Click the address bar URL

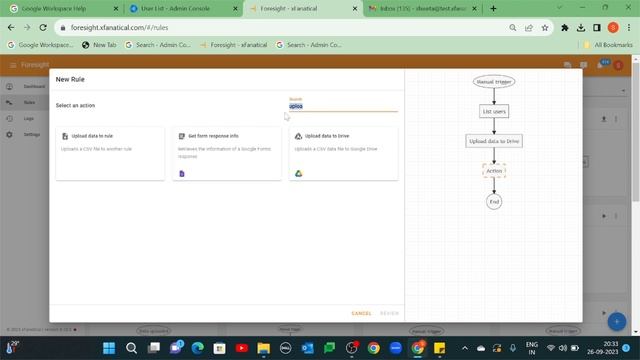tap(119, 28)
